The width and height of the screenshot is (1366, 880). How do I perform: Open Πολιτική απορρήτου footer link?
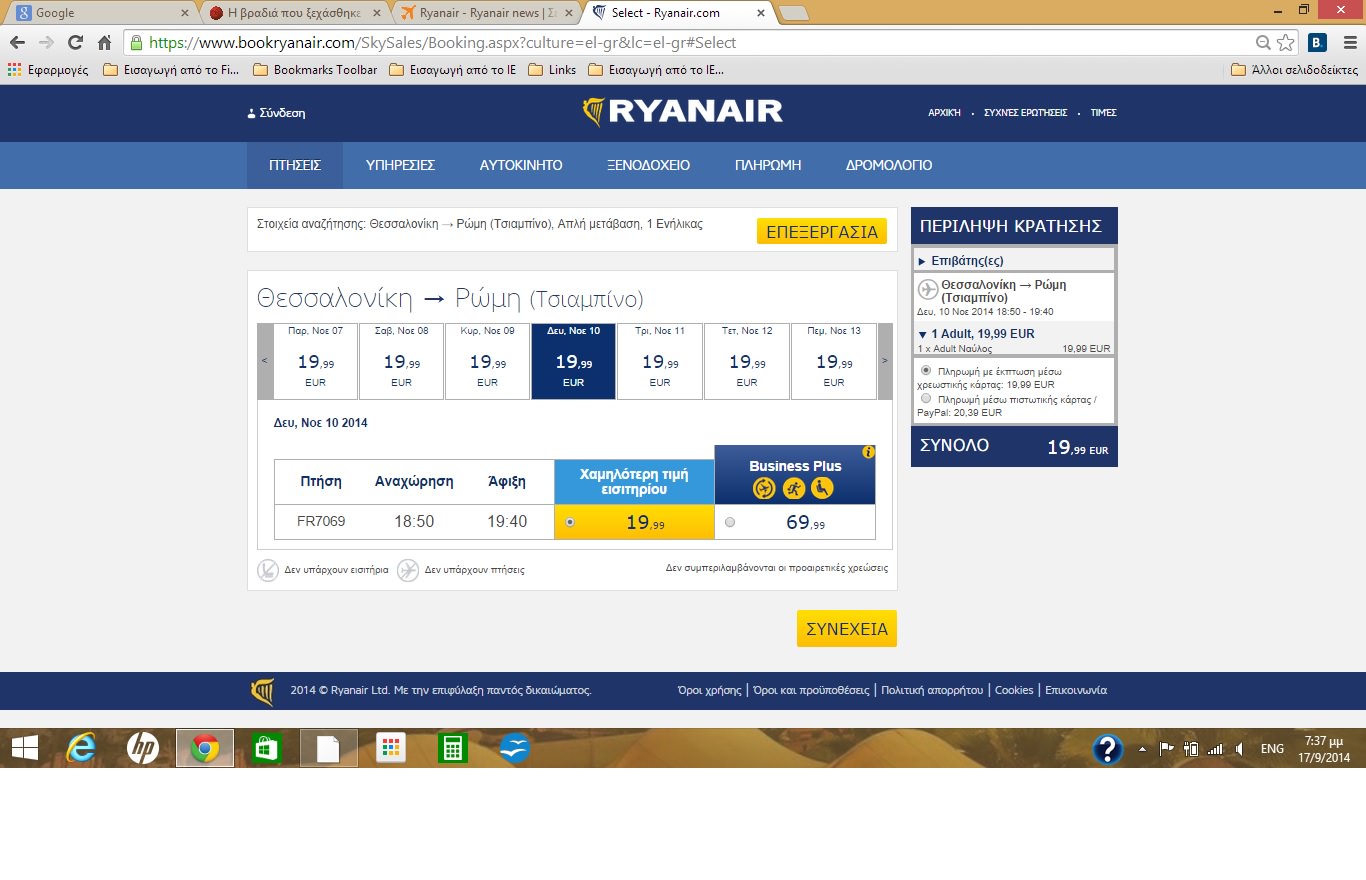932,690
